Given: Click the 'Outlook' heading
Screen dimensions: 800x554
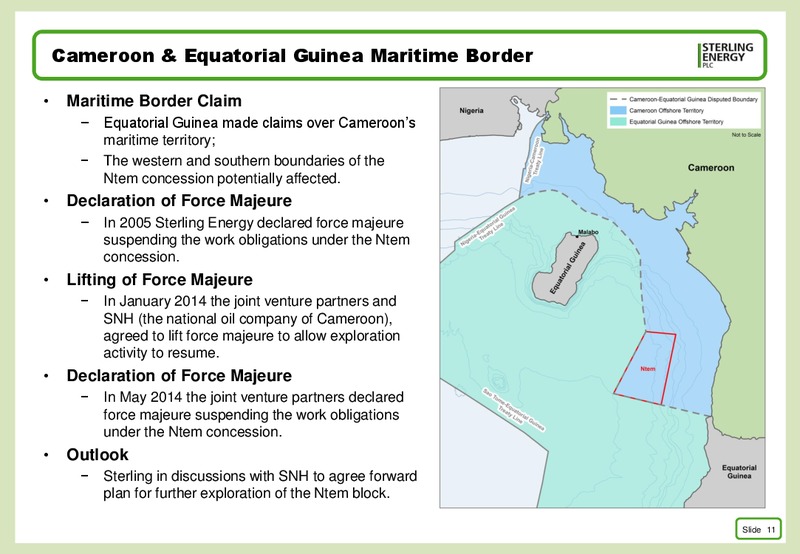Looking at the screenshot, I should coord(97,455).
